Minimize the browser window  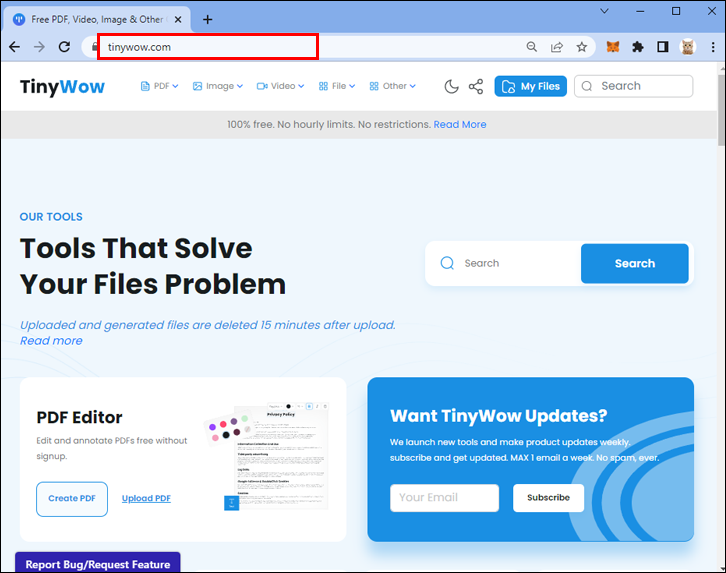[640, 11]
